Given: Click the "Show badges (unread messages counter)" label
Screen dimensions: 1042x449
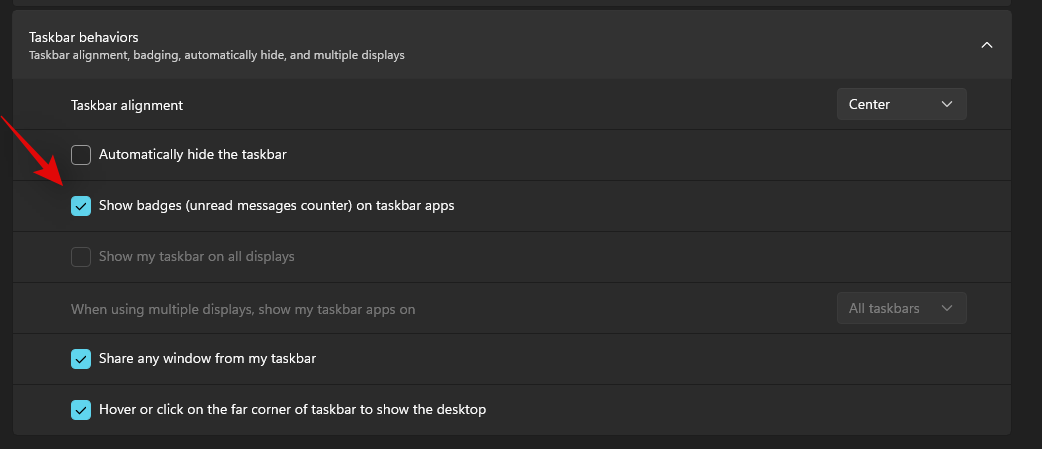Looking at the screenshot, I should pyautogui.click(x=276, y=206).
